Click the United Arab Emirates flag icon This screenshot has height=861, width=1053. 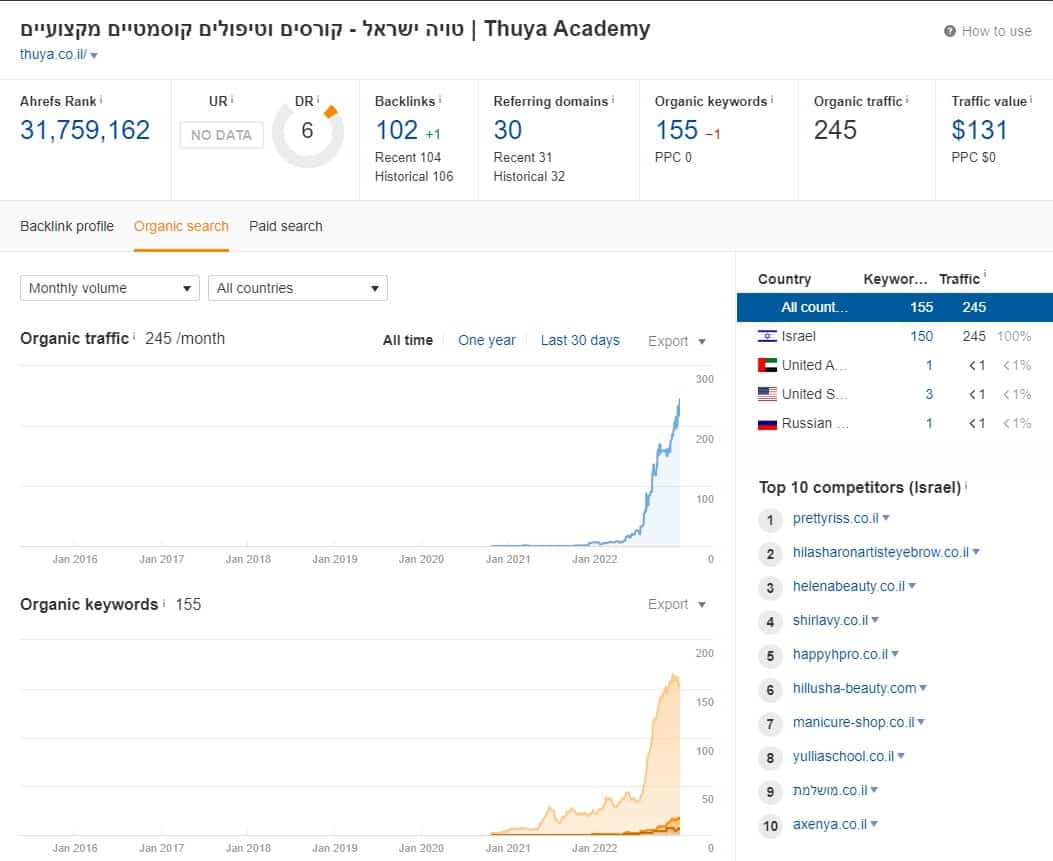pos(767,365)
